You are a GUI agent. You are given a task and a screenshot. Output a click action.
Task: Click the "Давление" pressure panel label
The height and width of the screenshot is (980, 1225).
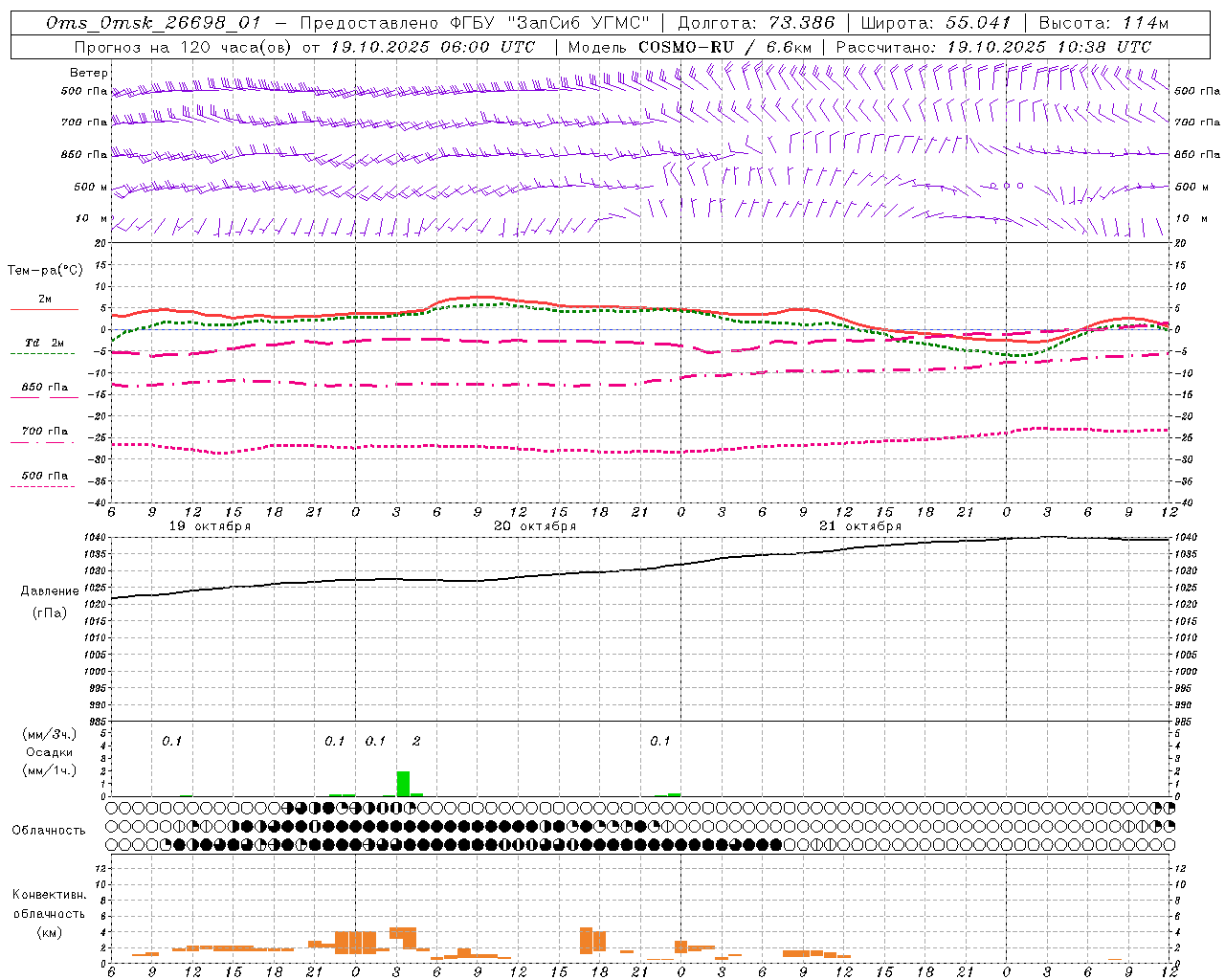(x=50, y=591)
